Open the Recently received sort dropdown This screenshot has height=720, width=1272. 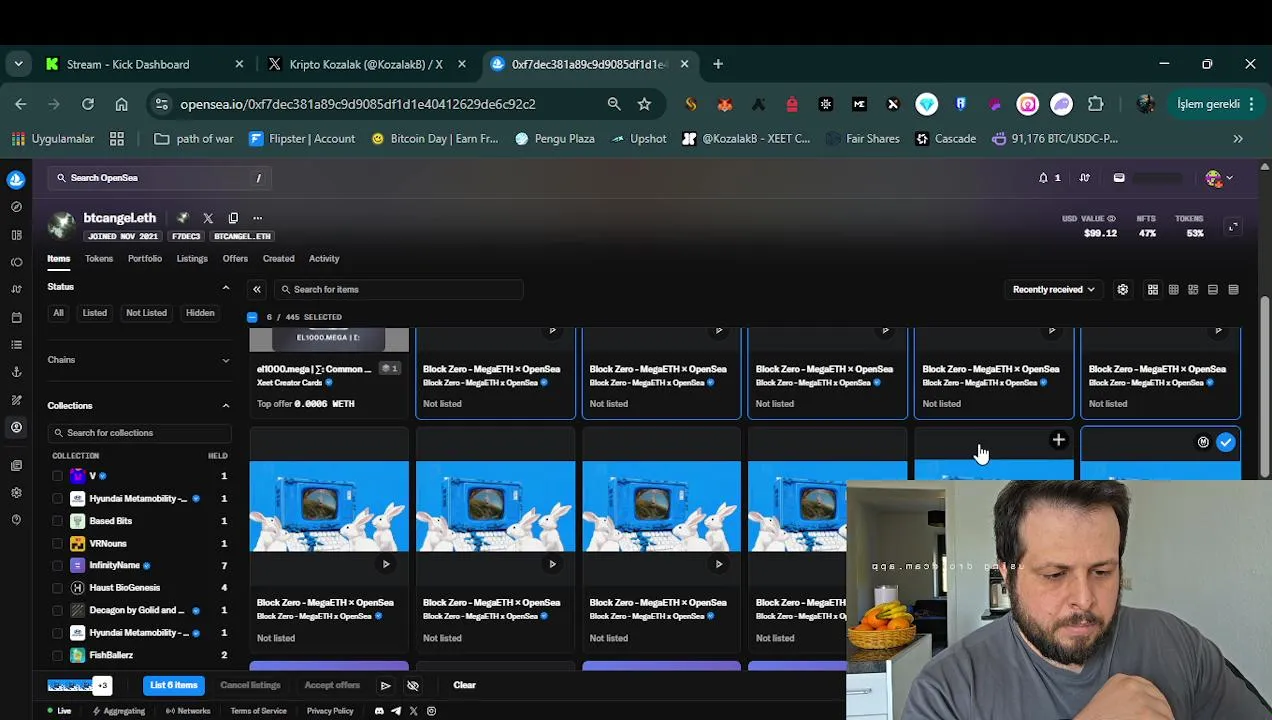point(1053,290)
